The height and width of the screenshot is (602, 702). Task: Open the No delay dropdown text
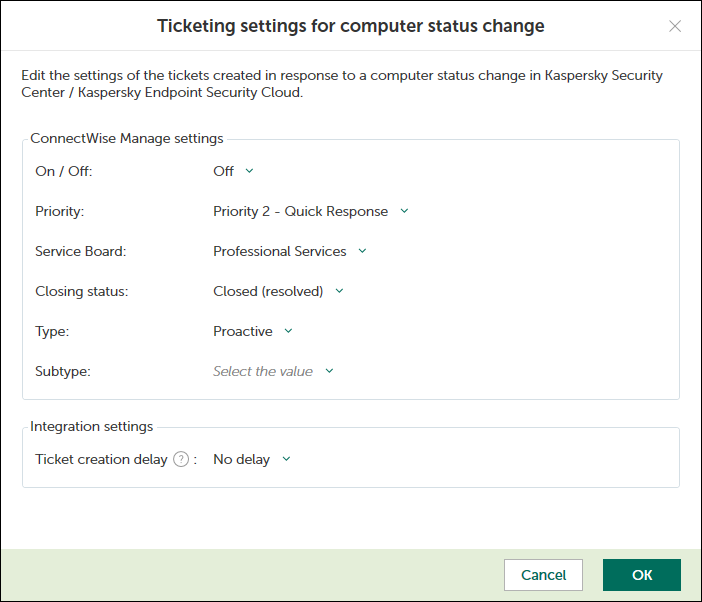click(x=241, y=460)
